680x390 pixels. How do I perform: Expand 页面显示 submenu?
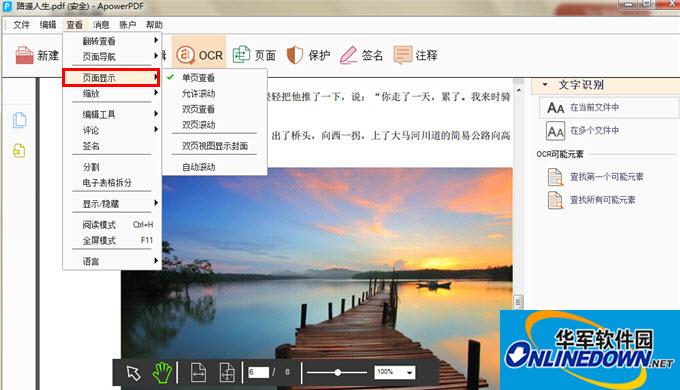tap(112, 78)
